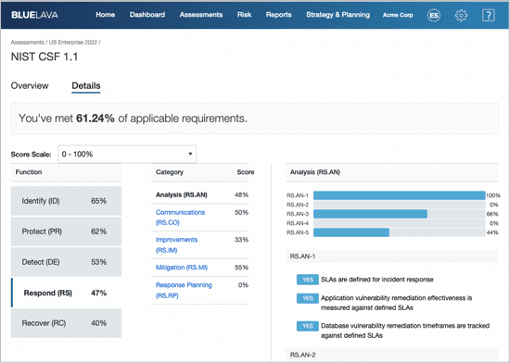Select the Respond (RS) function row
510x363 pixels.
(x=66, y=293)
